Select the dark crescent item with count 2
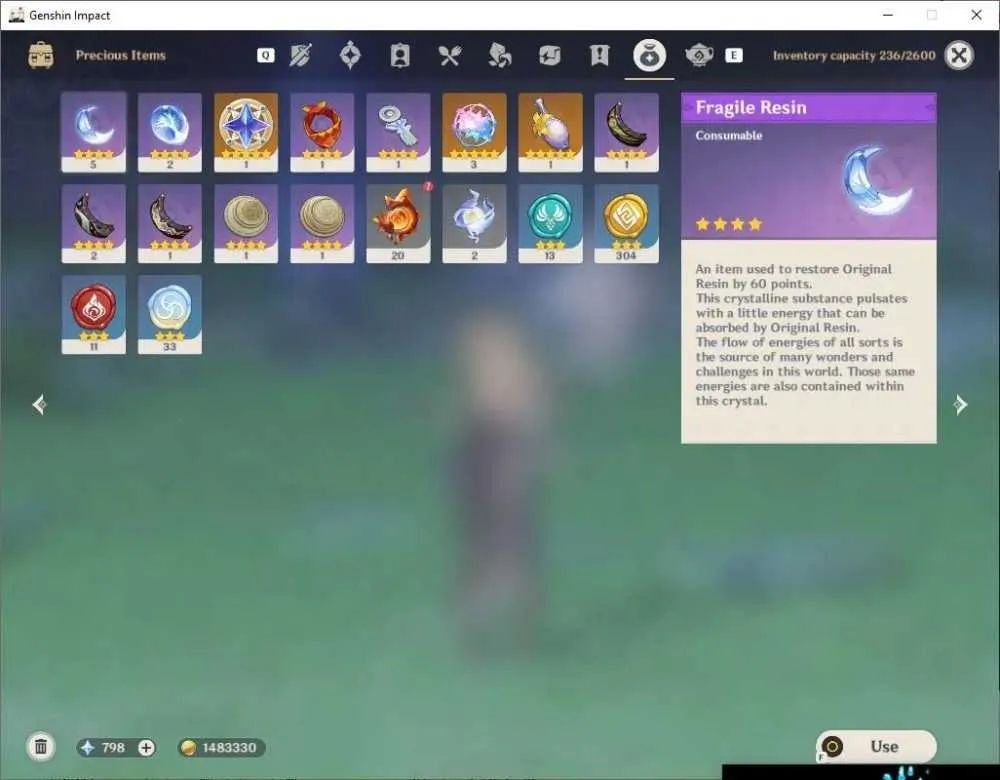The height and width of the screenshot is (780, 1000). click(94, 223)
